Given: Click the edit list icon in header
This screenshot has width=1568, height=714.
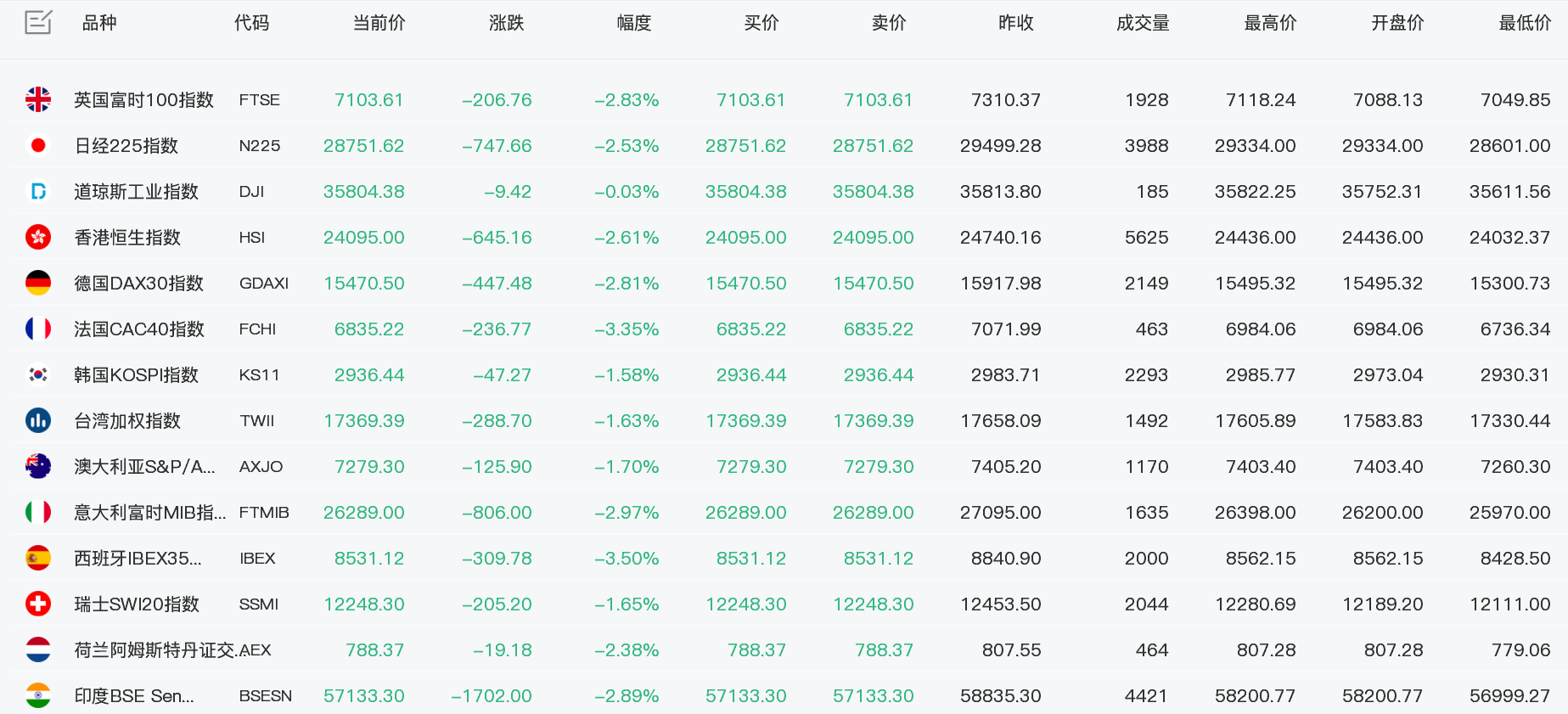Looking at the screenshot, I should (38, 22).
